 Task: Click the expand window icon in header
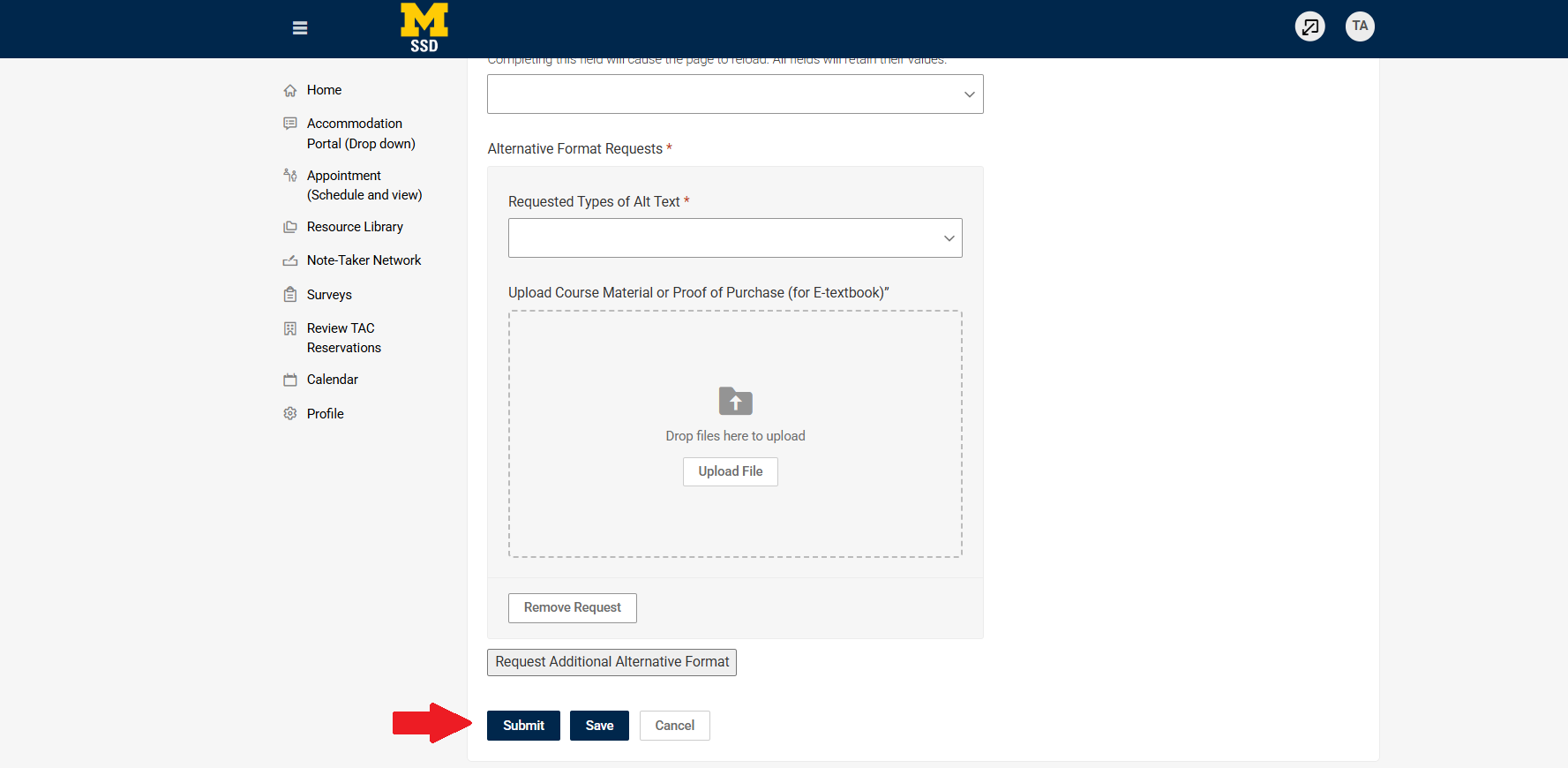point(1310,26)
